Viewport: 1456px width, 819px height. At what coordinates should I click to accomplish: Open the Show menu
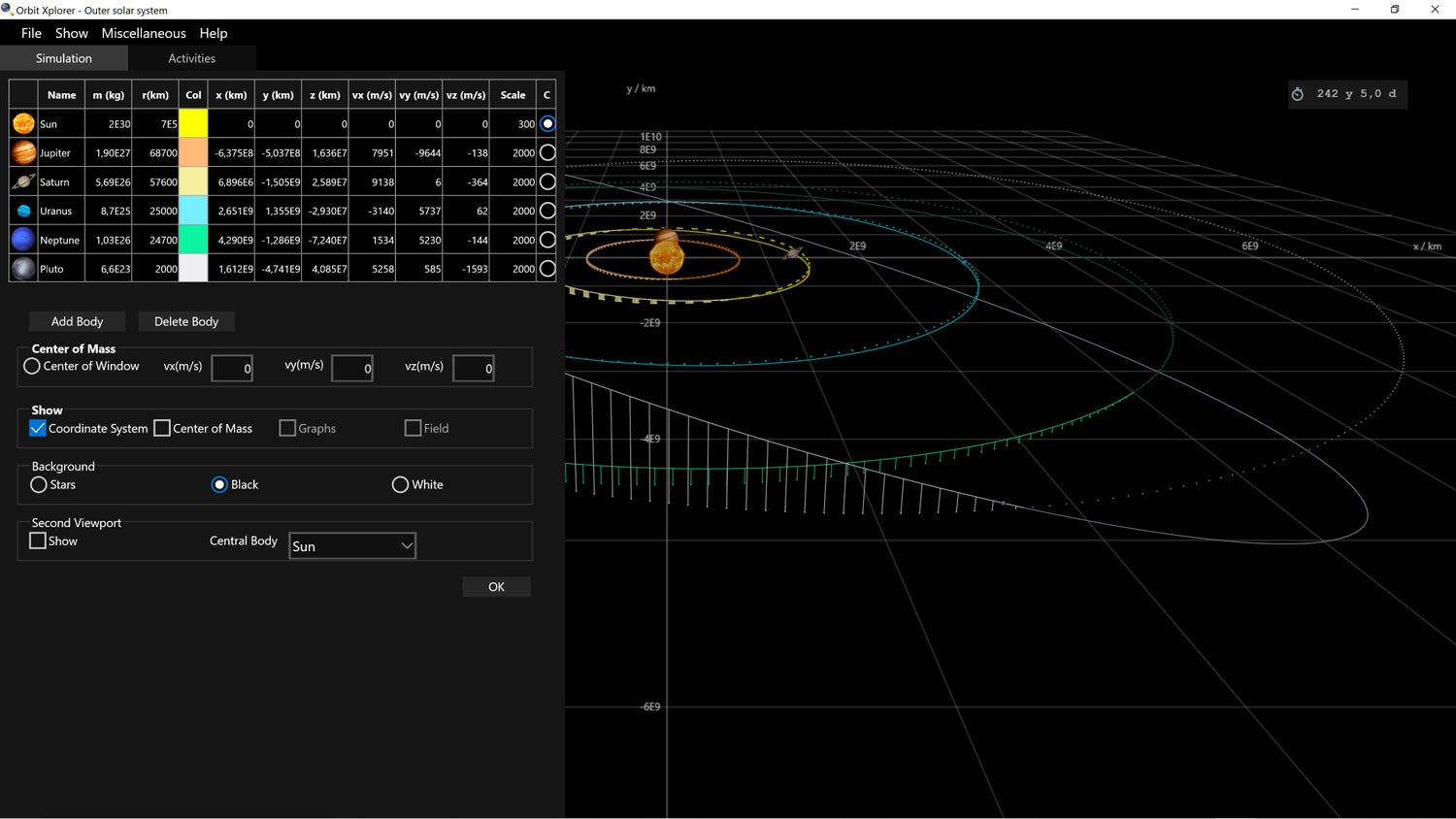(72, 33)
